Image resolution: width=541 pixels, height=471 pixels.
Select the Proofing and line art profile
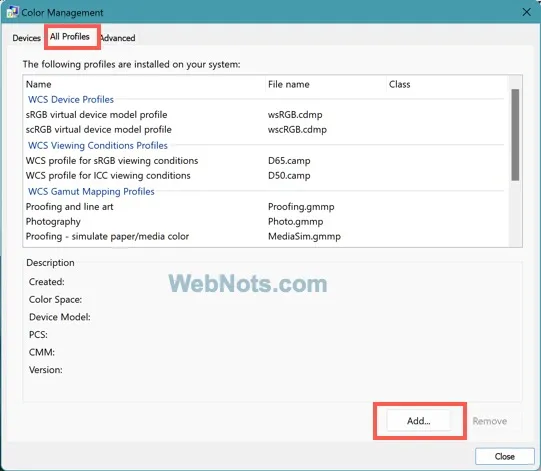pyautogui.click(x=266, y=207)
